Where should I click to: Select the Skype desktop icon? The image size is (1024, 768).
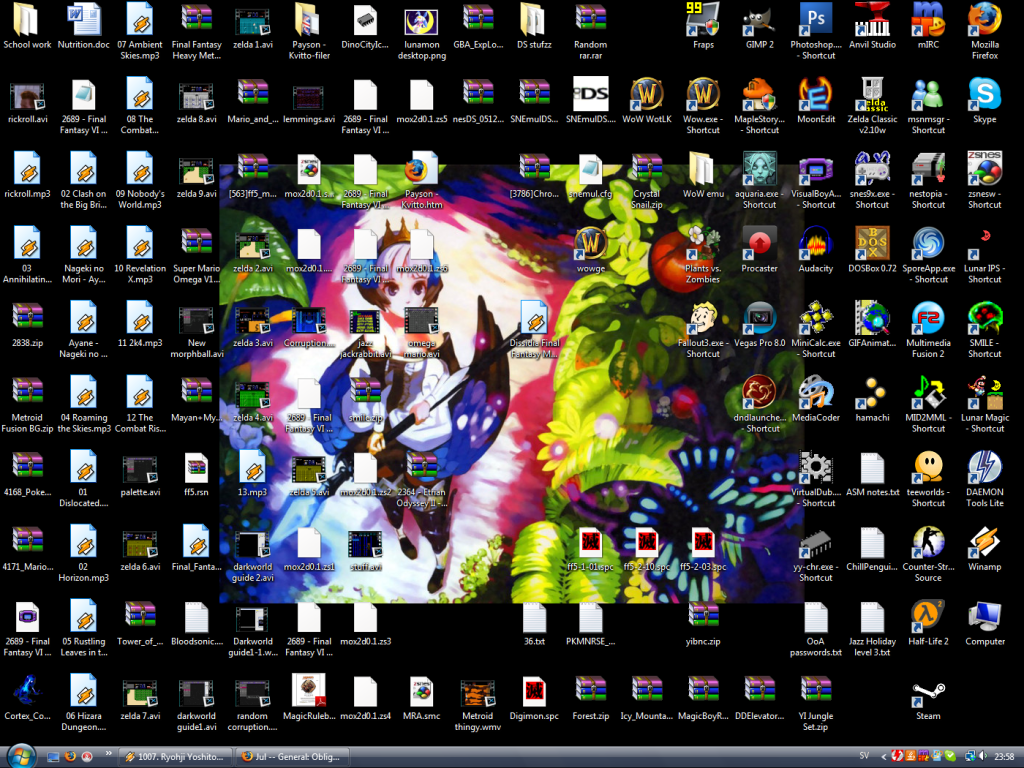coord(984,95)
